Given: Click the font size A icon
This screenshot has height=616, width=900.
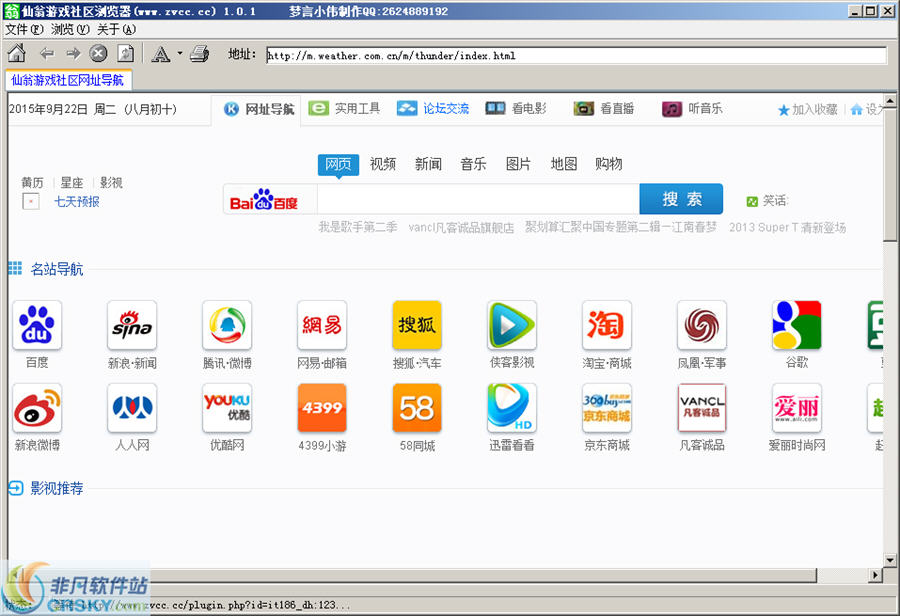Looking at the screenshot, I should (x=160, y=55).
